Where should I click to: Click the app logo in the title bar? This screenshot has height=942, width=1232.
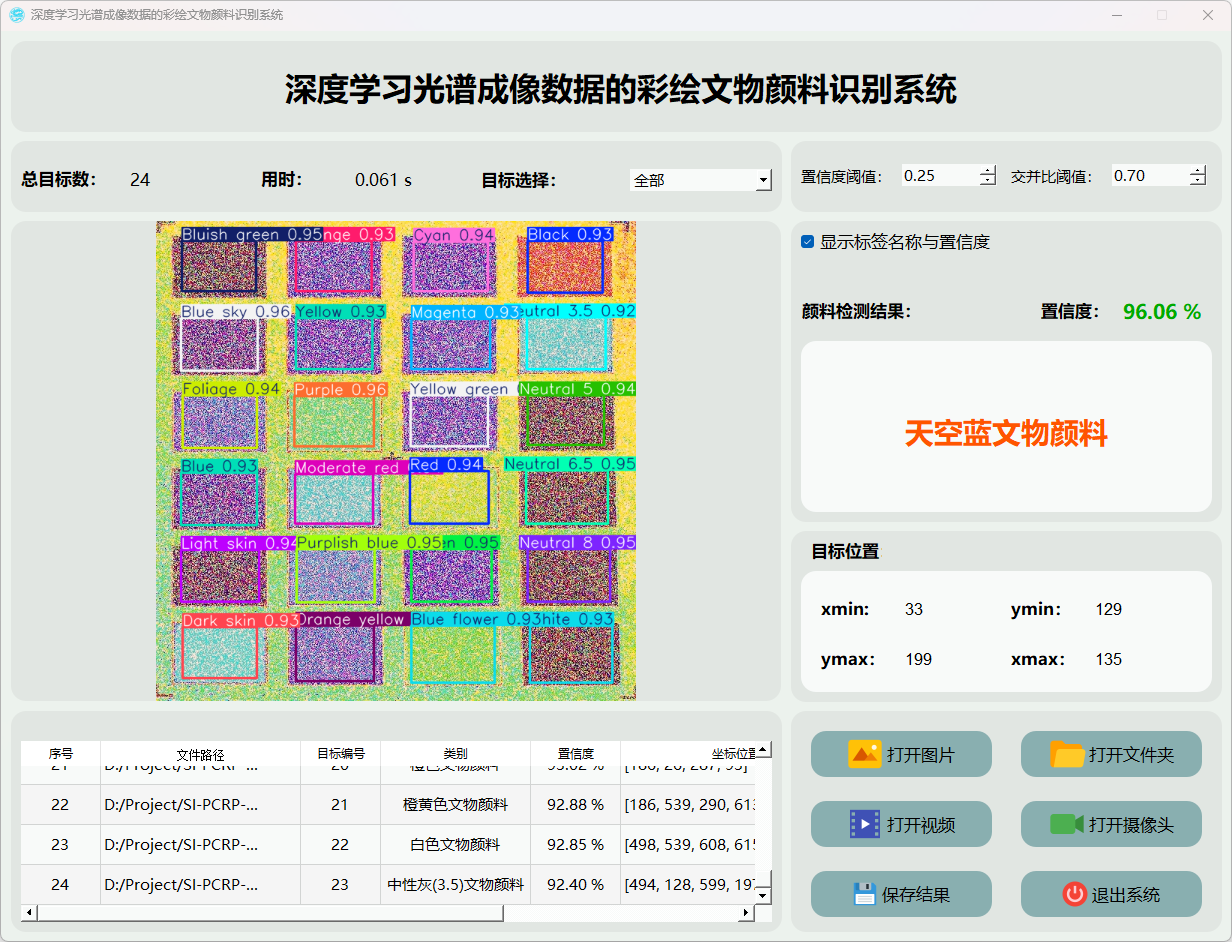pyautogui.click(x=17, y=15)
